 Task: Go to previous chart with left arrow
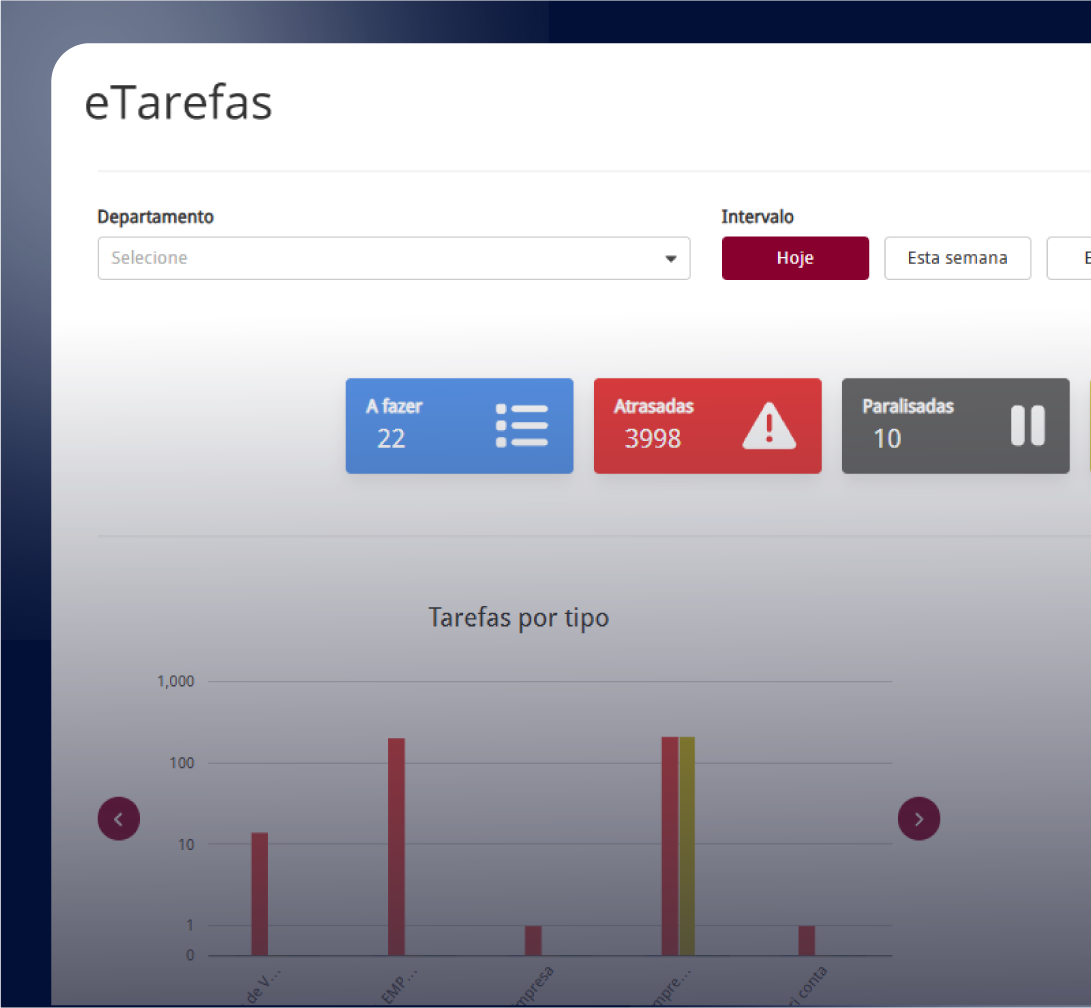119,819
